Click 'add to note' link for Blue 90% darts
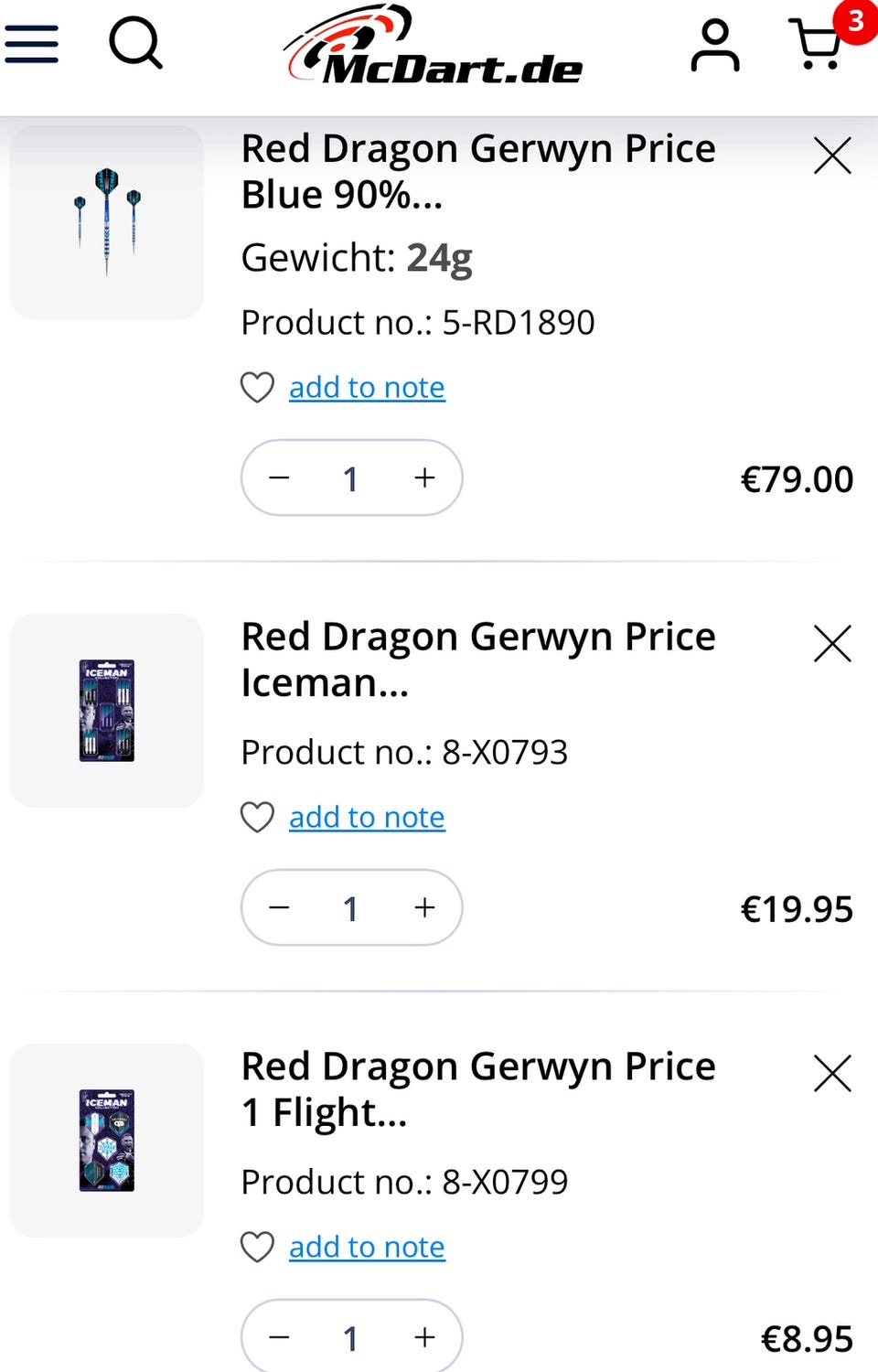This screenshot has width=878, height=1372. [367, 388]
